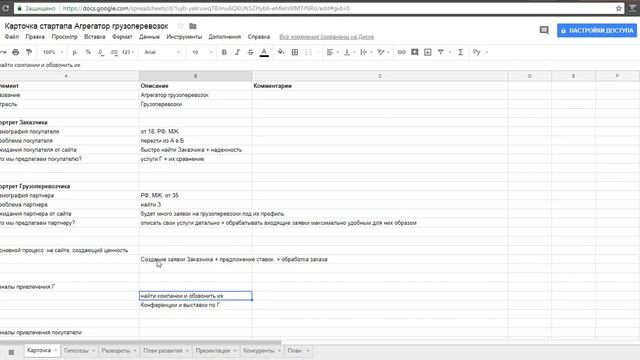Toggle italic formatting

pyautogui.click(x=237, y=52)
